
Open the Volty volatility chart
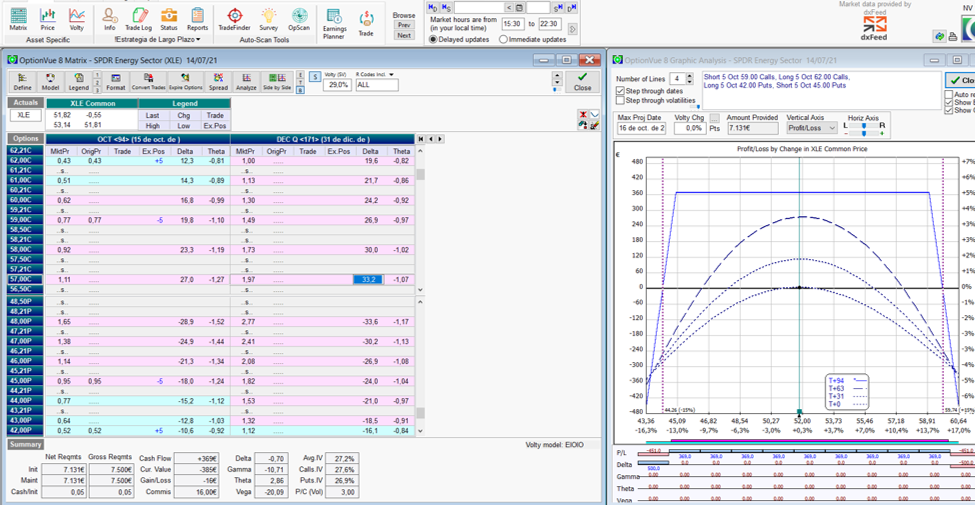(x=77, y=19)
